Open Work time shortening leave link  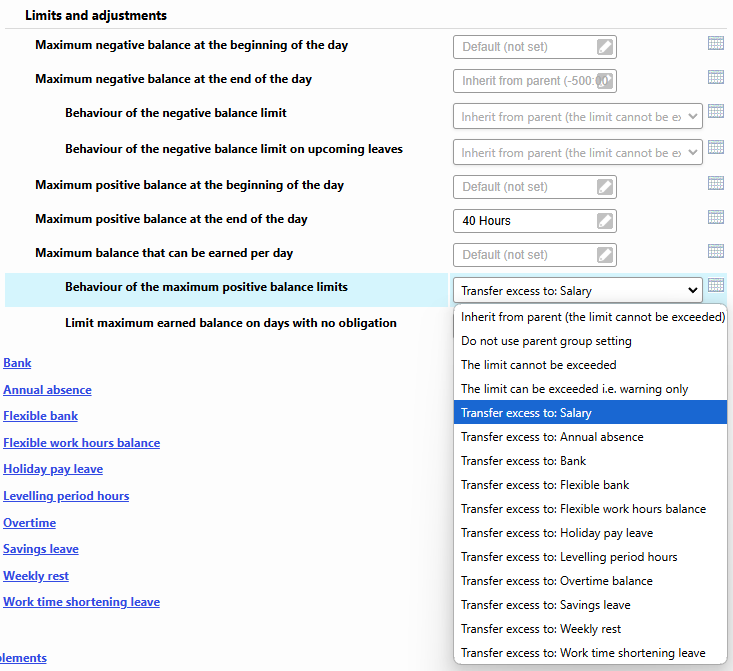(81, 602)
